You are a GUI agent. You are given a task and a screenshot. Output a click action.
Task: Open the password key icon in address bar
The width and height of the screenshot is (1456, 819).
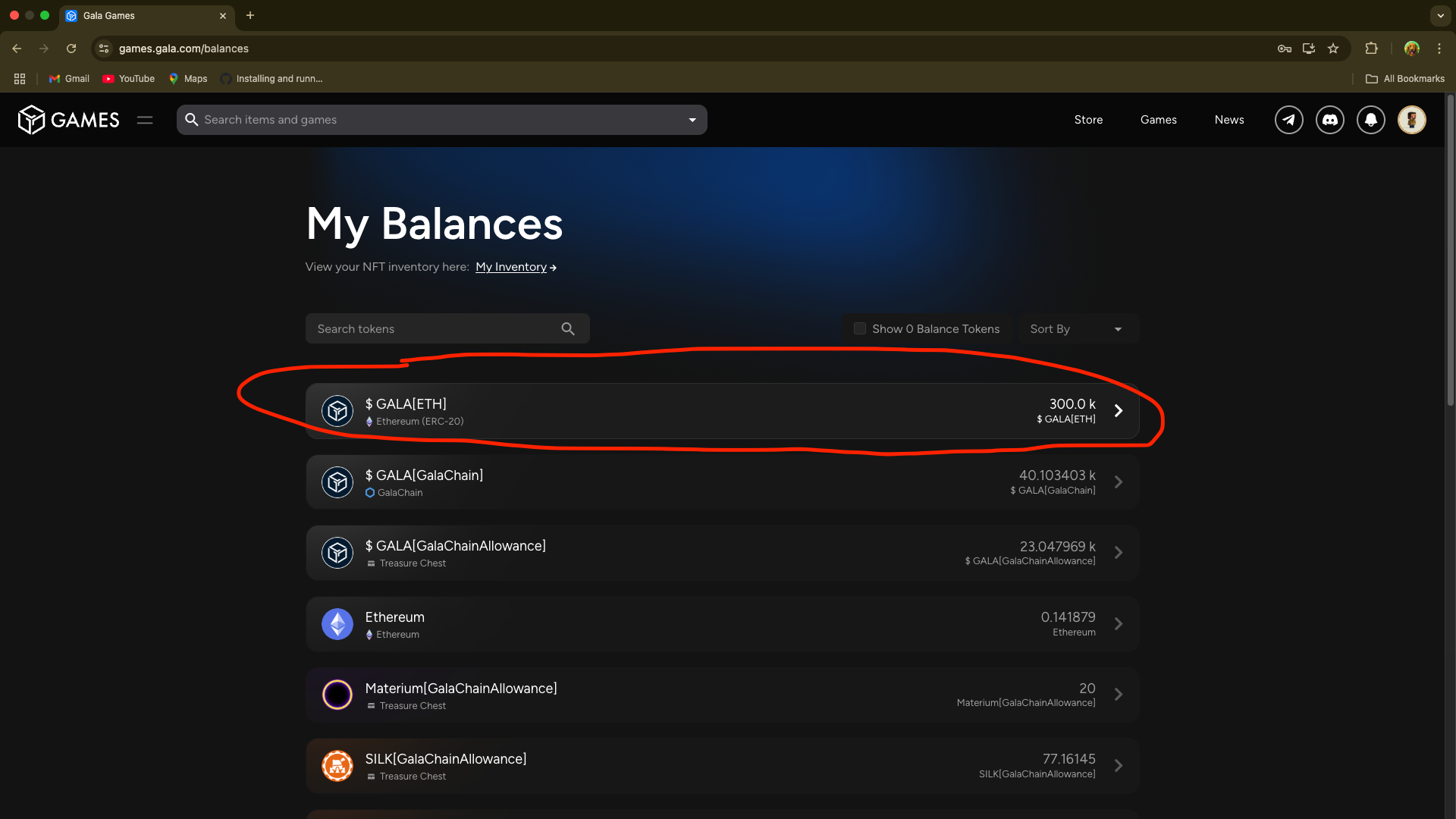[1285, 49]
